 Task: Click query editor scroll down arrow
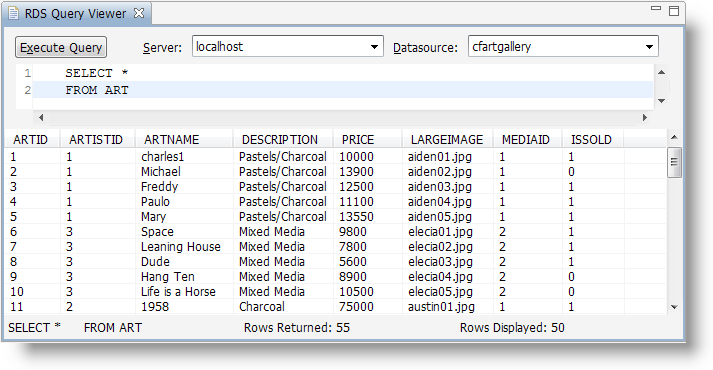tap(662, 101)
